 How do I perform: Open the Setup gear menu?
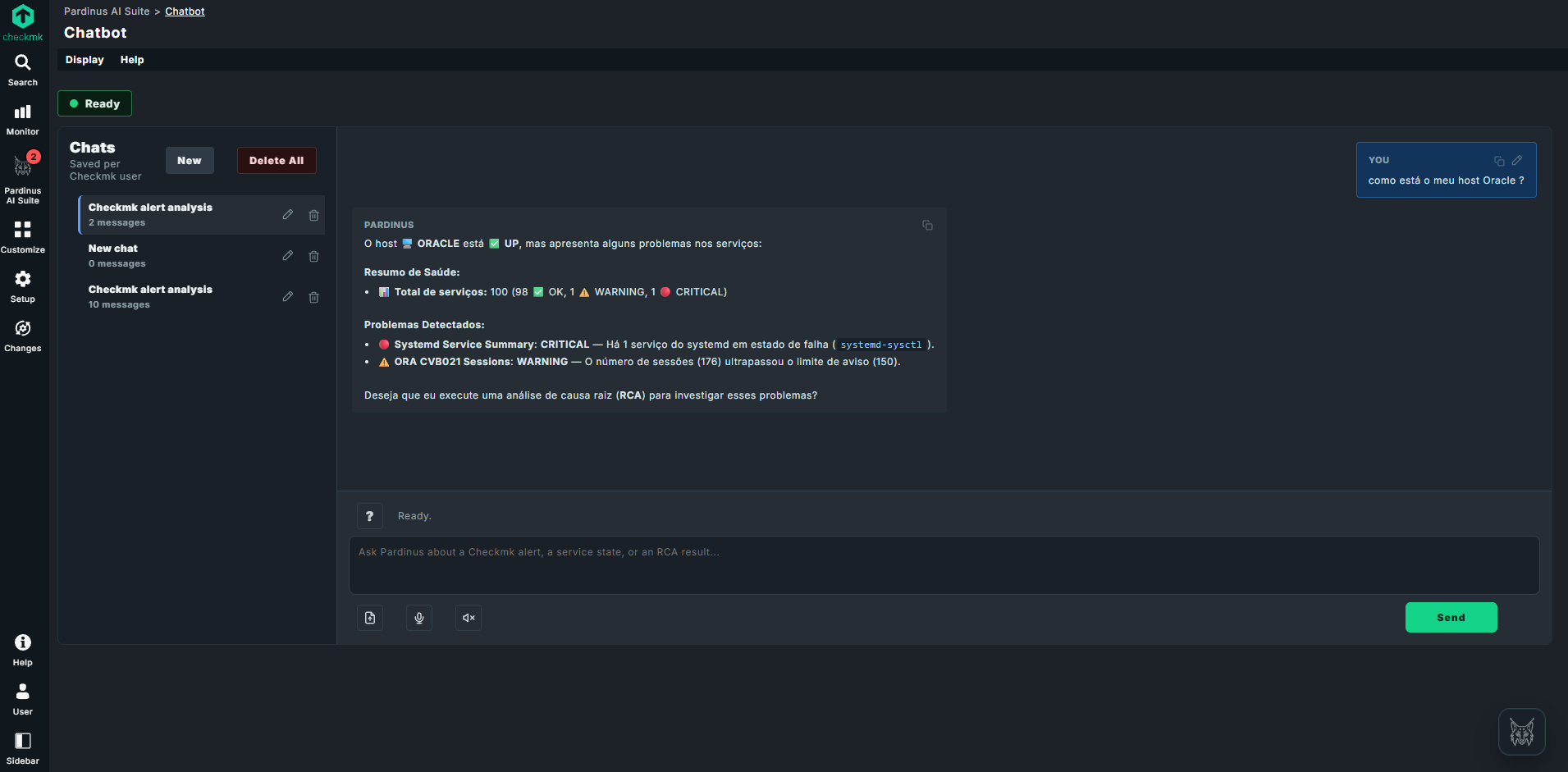pyautogui.click(x=23, y=287)
